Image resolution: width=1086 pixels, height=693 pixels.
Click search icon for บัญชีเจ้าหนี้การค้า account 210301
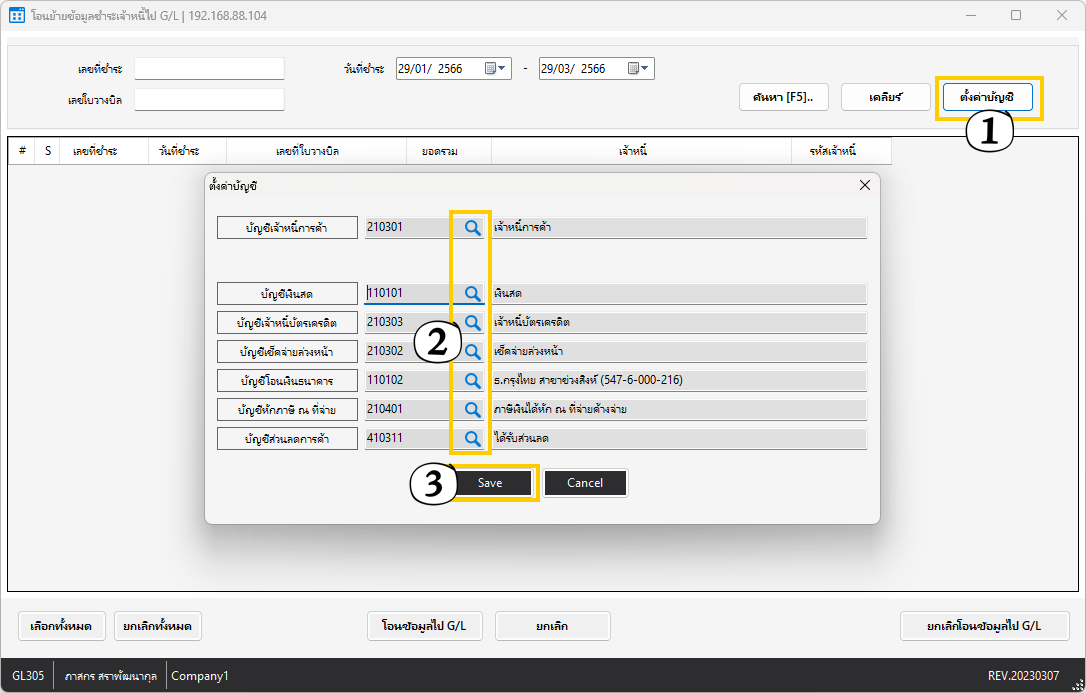tap(472, 228)
